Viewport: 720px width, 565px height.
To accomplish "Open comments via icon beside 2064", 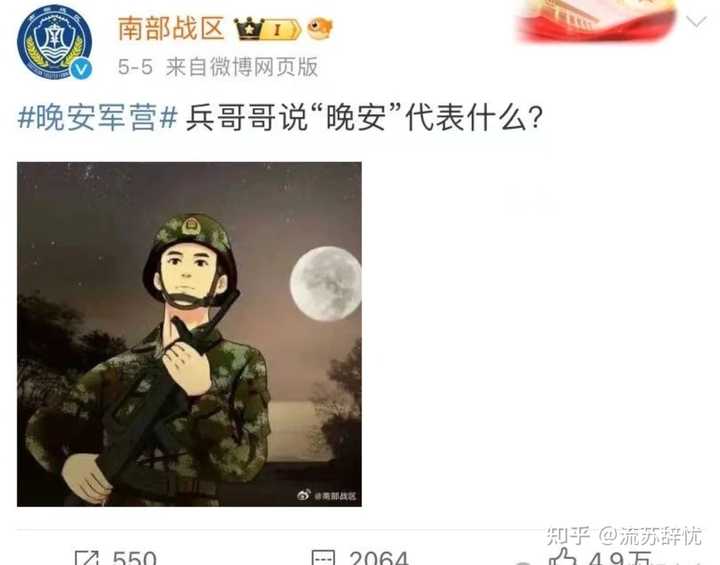I will pyautogui.click(x=324, y=558).
